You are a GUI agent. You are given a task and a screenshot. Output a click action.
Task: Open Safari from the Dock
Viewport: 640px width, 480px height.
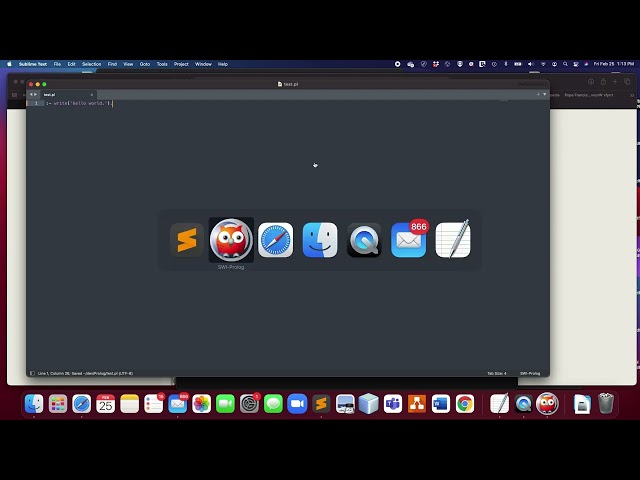(x=82, y=404)
